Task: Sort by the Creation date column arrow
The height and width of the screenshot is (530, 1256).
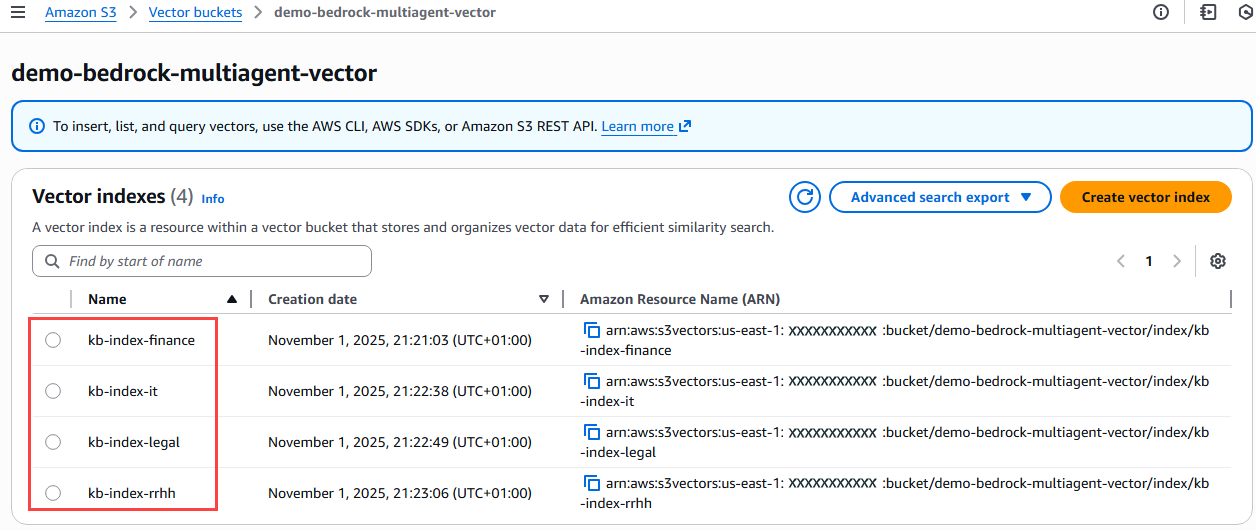Action: pyautogui.click(x=544, y=299)
